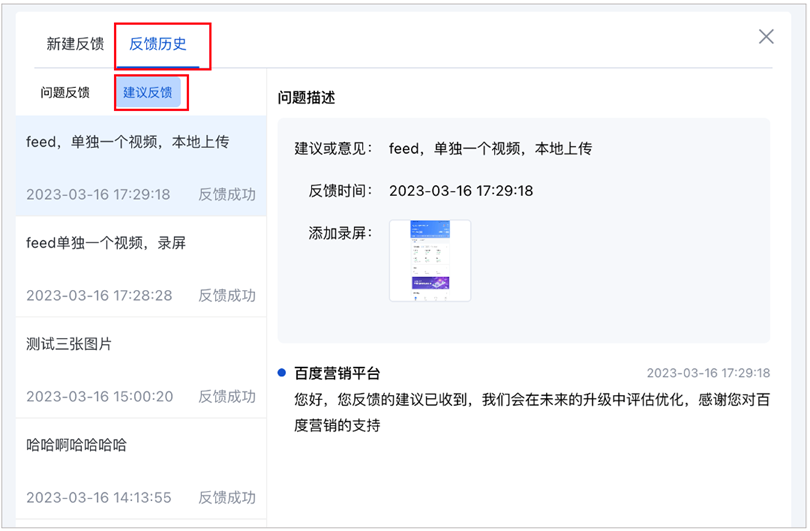Click the 反馈时间 value in the description
The height and width of the screenshot is (531, 810).
point(461,190)
